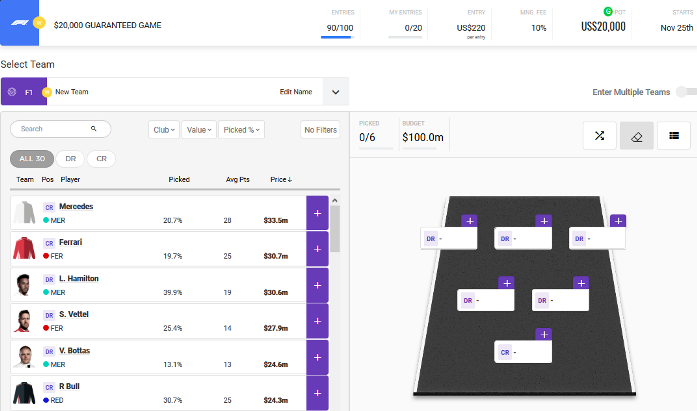Add driver to top-right DR slot
This screenshot has height=411, width=697.
pyautogui.click(x=618, y=221)
